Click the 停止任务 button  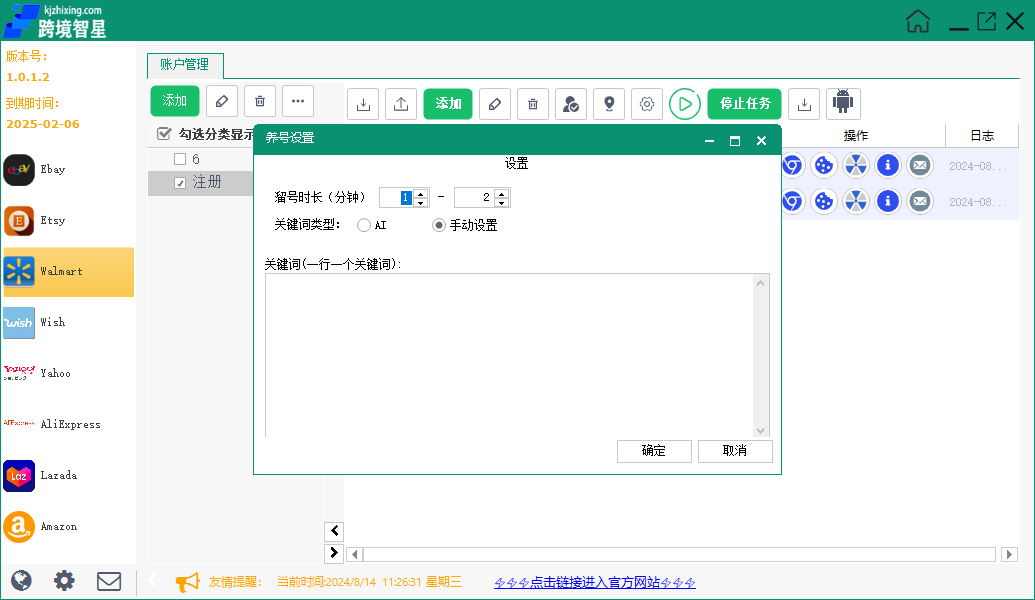point(745,104)
